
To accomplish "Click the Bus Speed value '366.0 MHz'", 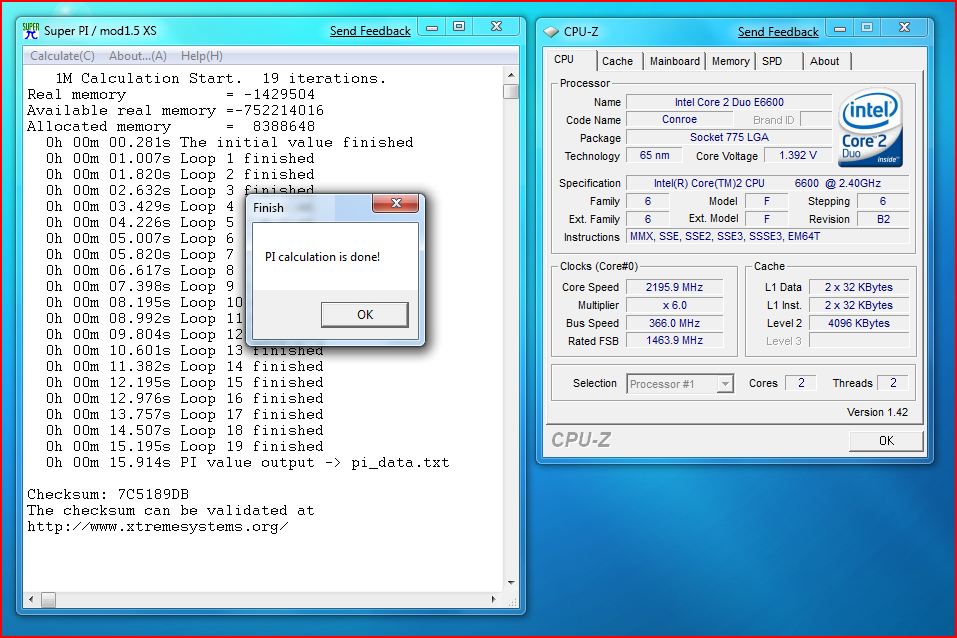I will [674, 323].
